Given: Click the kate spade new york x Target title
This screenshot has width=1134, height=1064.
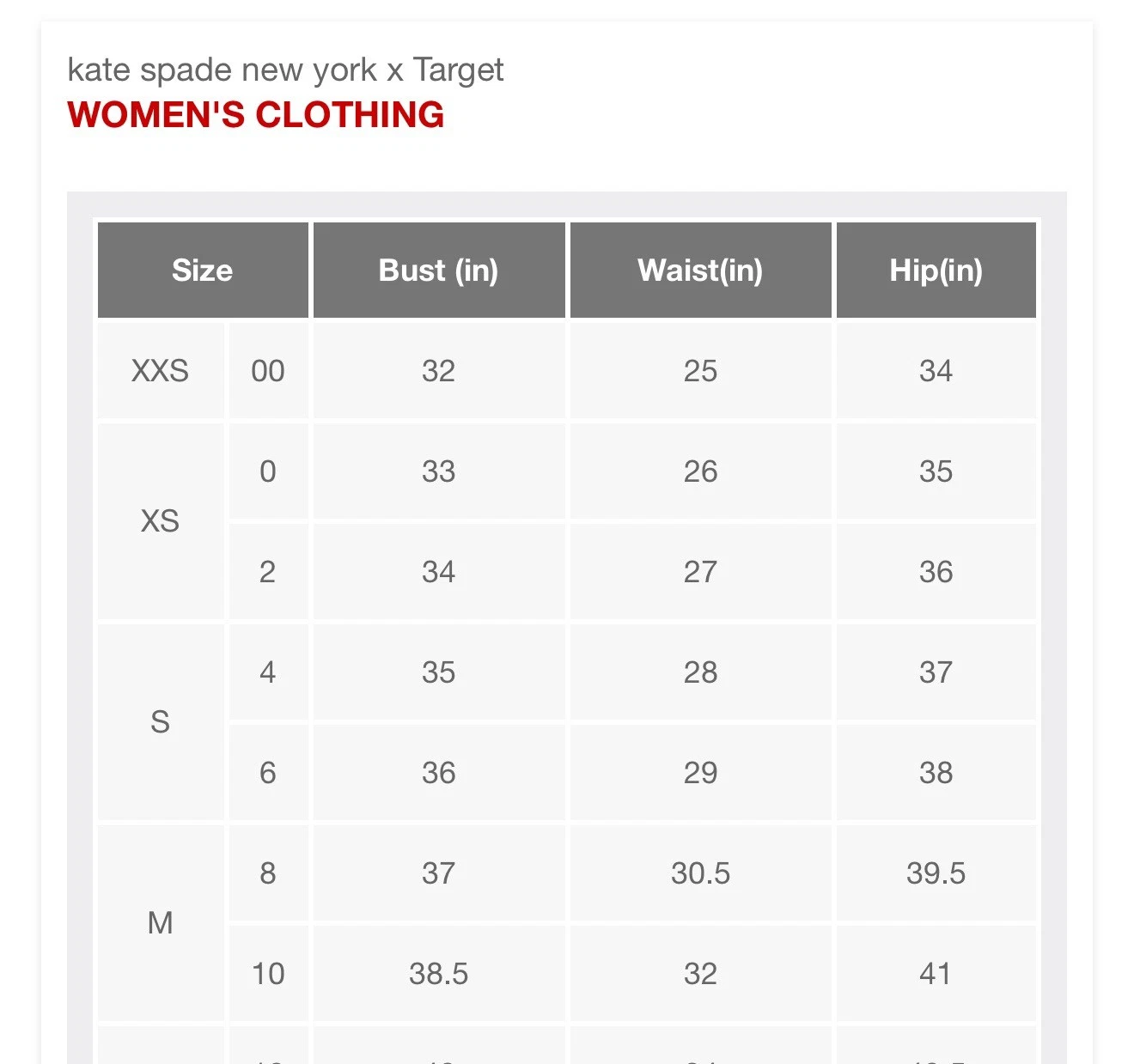Looking at the screenshot, I should (x=285, y=70).
